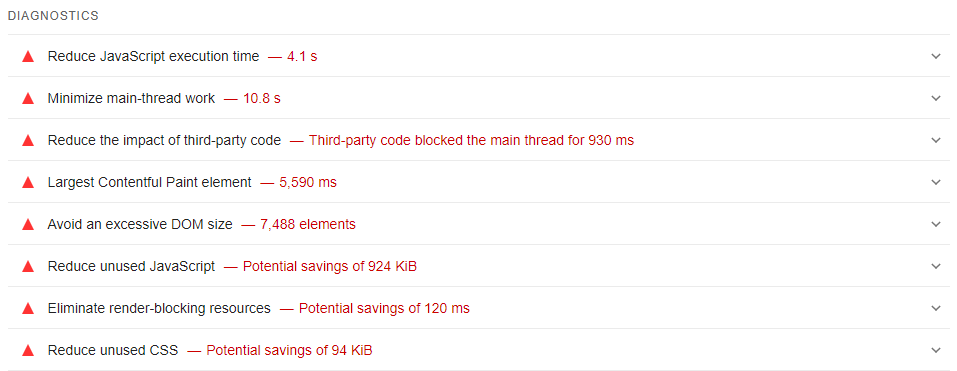Select 'Potential savings of 924 KiB' text

tap(330, 267)
